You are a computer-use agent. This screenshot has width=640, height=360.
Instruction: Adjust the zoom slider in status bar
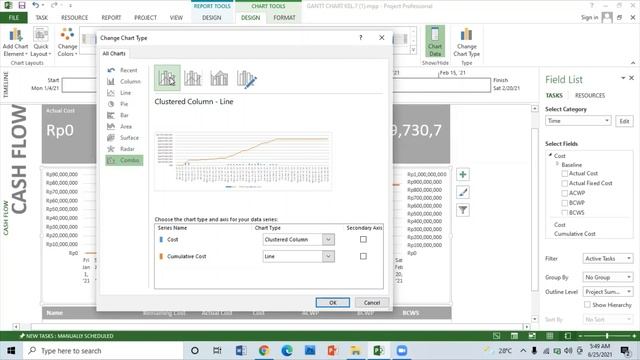pos(607,336)
